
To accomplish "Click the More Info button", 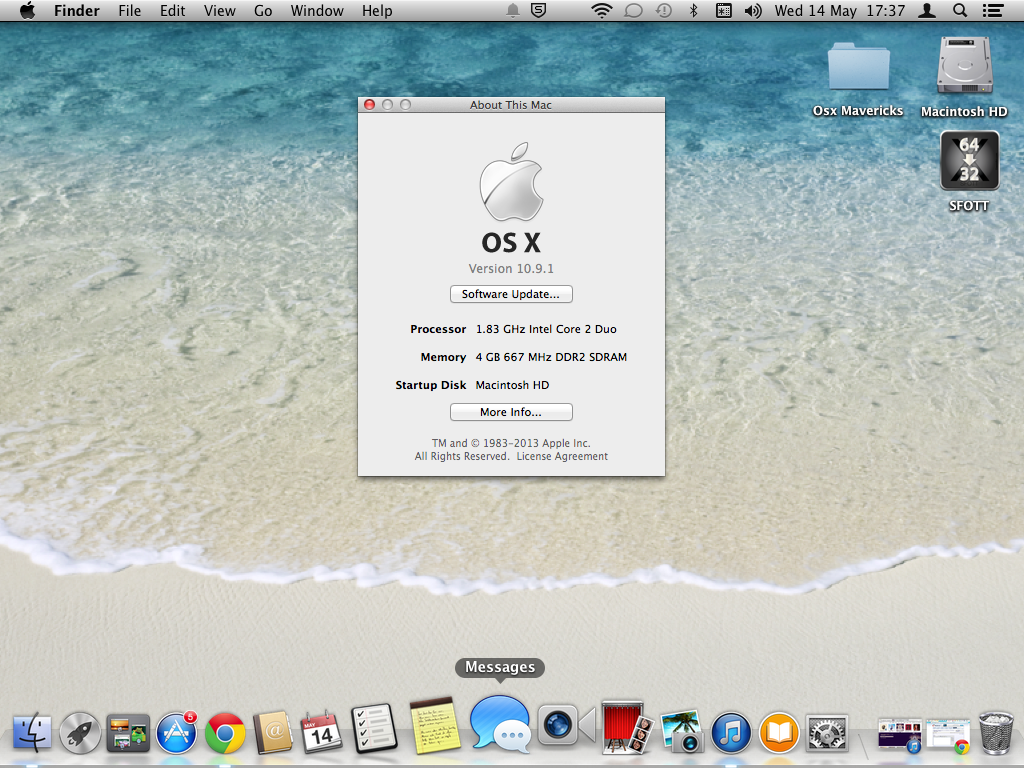I will (511, 412).
